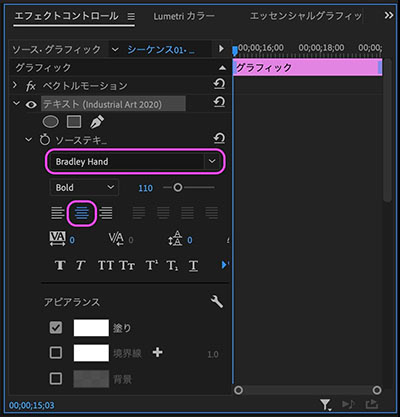Click the グラフィック clip in timeline
This screenshot has height=417, width=400.
307,68
